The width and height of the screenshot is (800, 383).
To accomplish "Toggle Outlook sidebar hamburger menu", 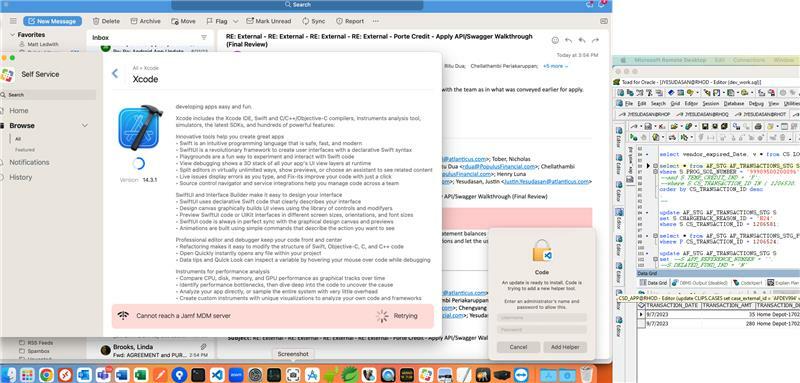I will tap(13, 21).
